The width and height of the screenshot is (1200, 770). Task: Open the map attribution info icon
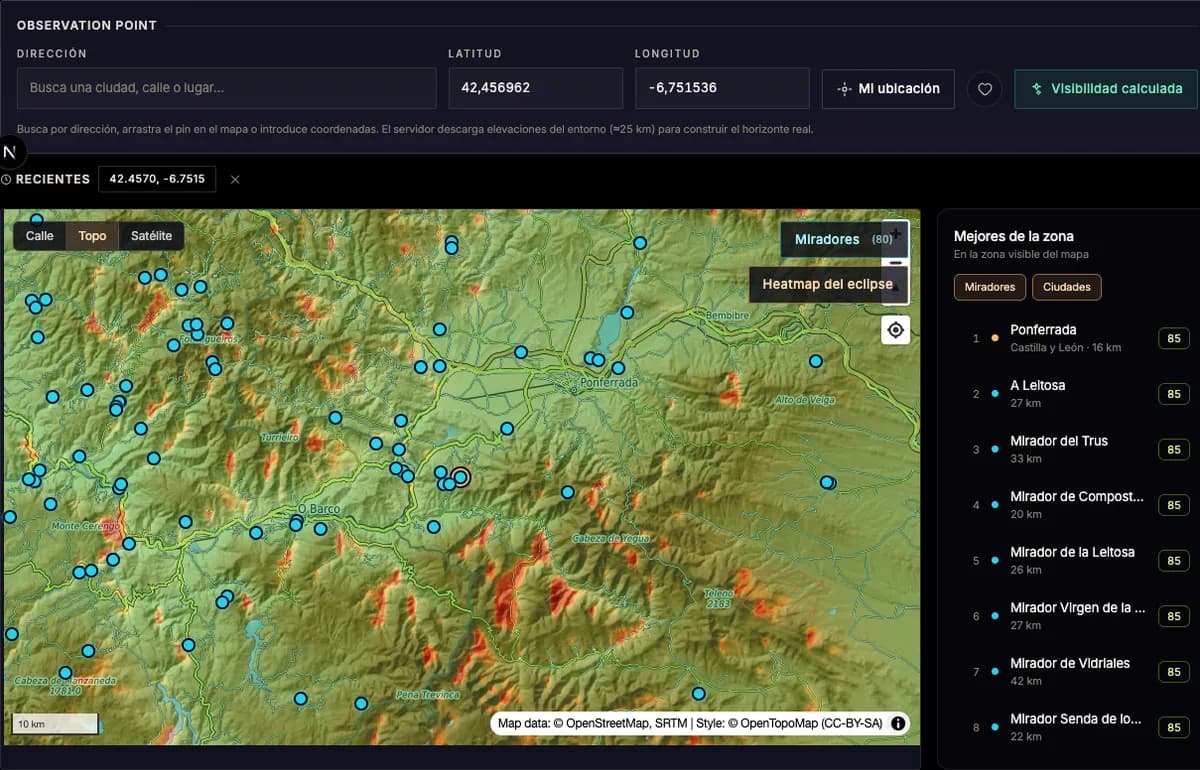898,723
